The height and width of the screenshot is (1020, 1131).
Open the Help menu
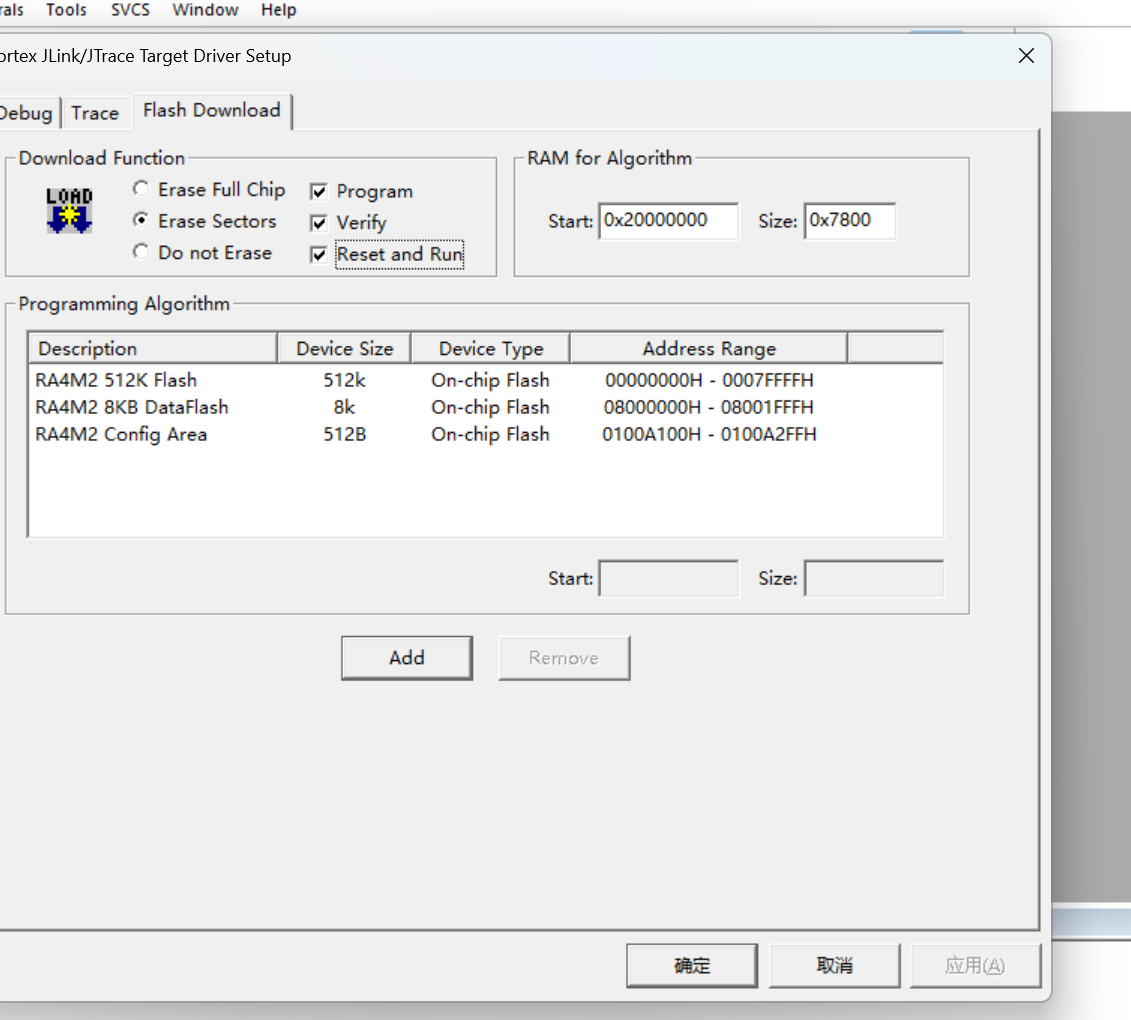[278, 10]
